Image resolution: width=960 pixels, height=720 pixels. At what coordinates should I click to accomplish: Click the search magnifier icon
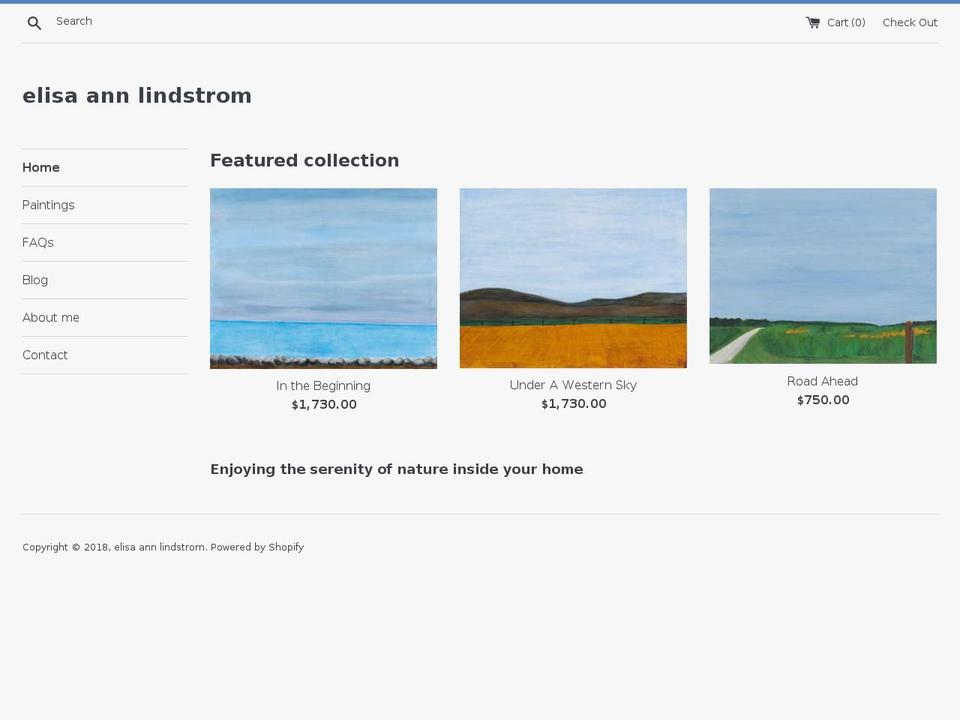(x=34, y=23)
